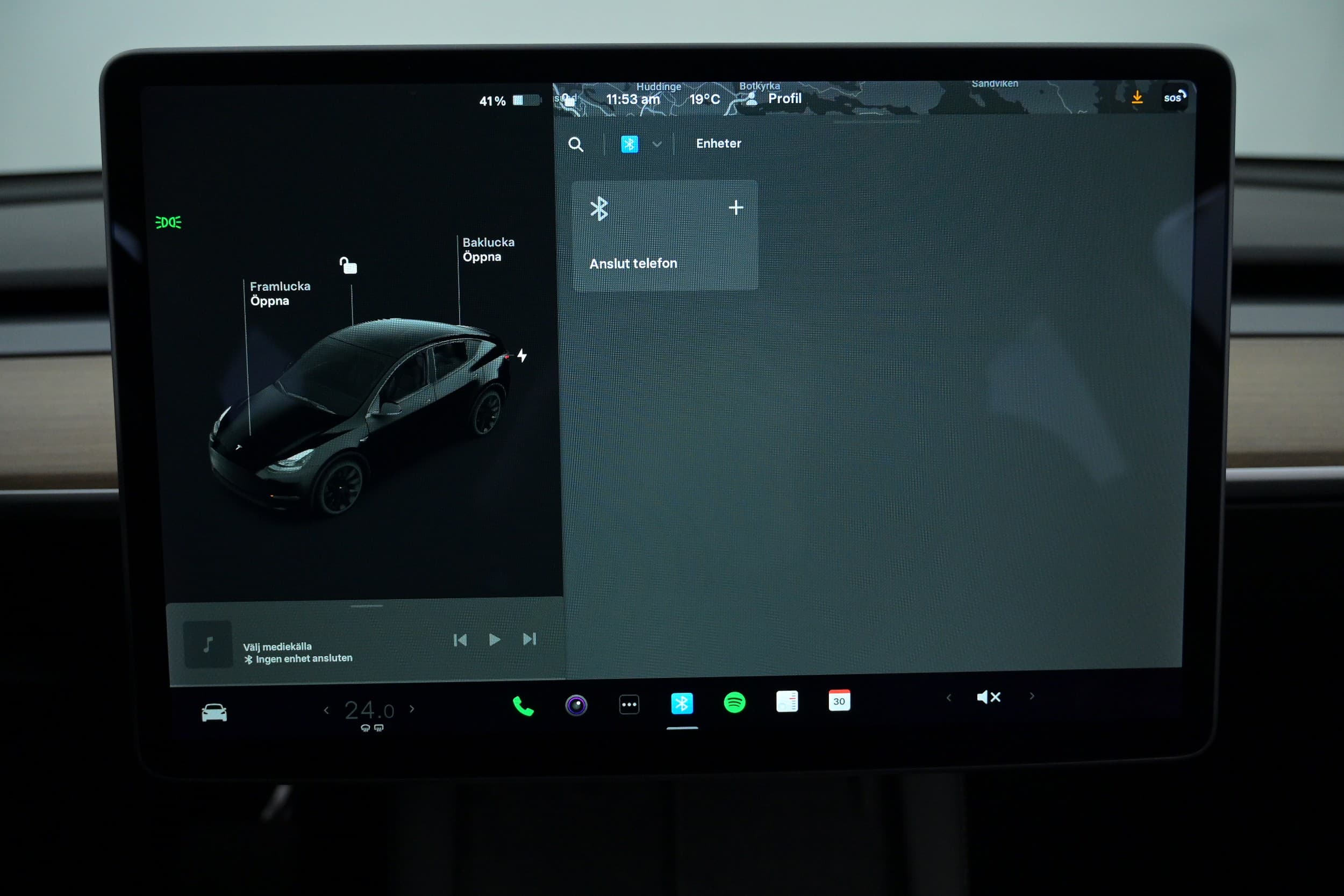The height and width of the screenshot is (896, 1344).
Task: Launch the Spotify app
Action: point(734,703)
